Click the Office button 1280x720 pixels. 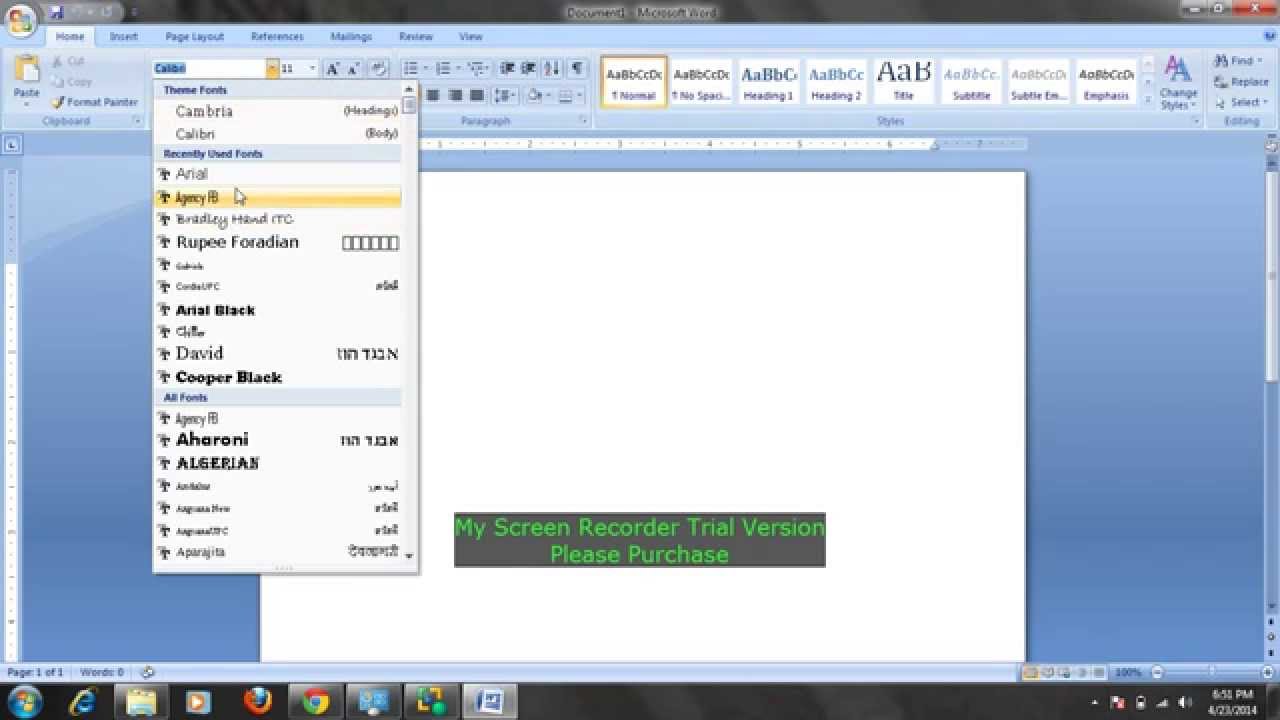pyautogui.click(x=21, y=20)
